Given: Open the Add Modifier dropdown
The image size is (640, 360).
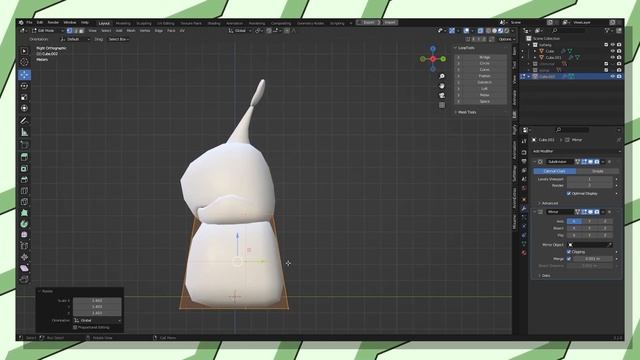Looking at the screenshot, I should coord(576,151).
